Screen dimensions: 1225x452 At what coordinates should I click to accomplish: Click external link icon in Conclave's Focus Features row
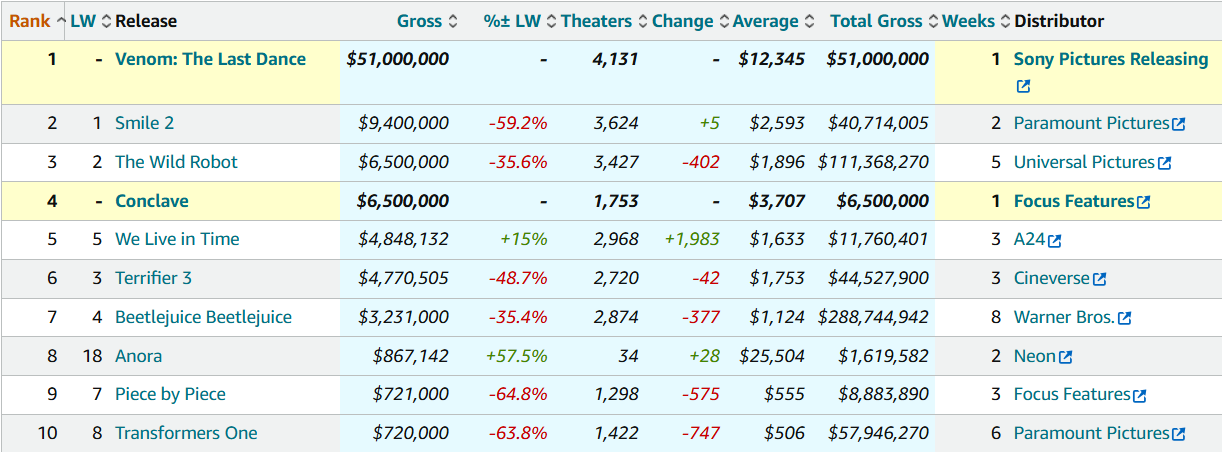1144,202
